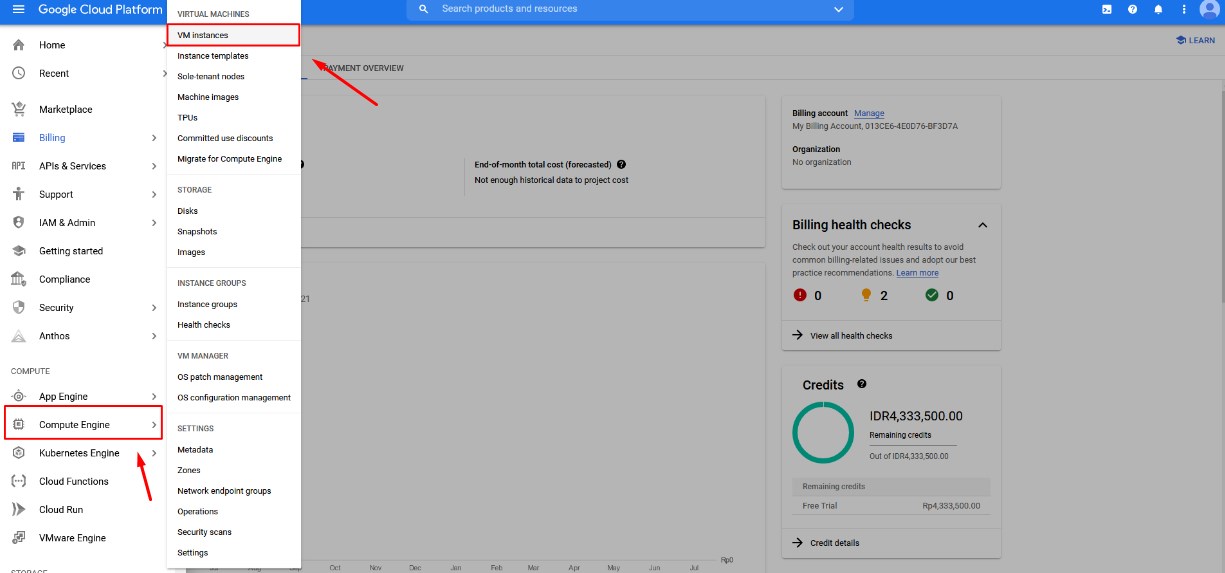The width and height of the screenshot is (1225, 573).
Task: Open Network endpoint groups
Action: point(233,491)
